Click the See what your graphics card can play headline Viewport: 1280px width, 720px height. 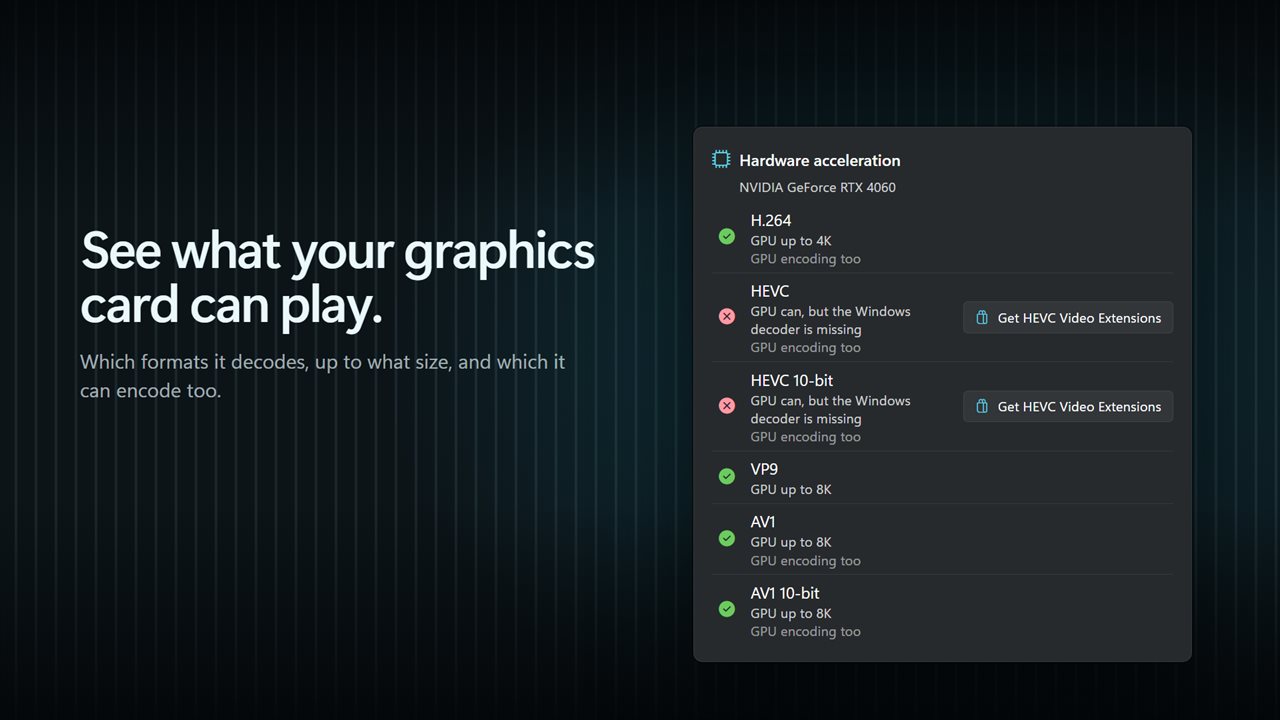(337, 279)
